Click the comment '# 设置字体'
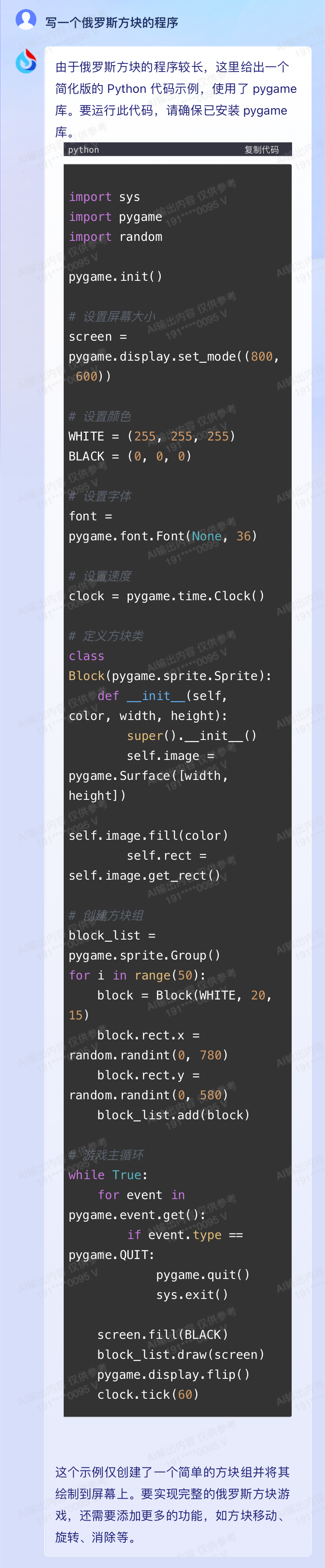This screenshot has width=325, height=1568. point(100,496)
